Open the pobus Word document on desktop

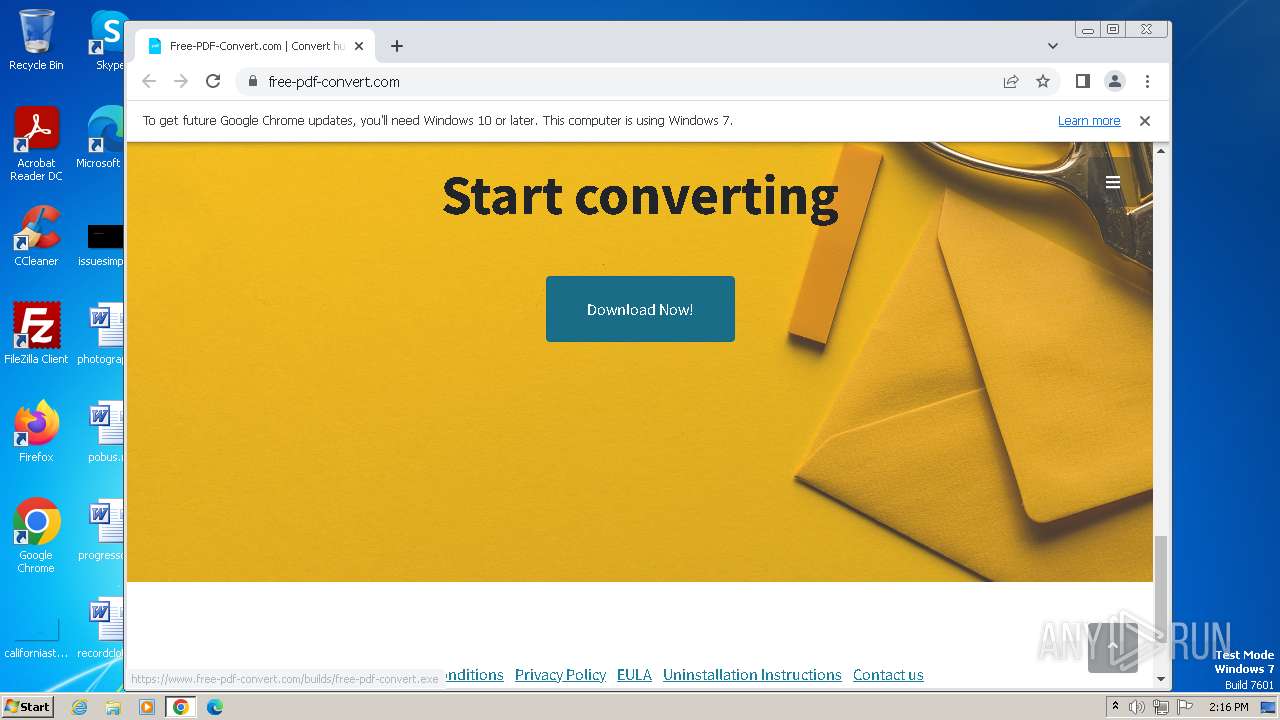[x=104, y=432]
